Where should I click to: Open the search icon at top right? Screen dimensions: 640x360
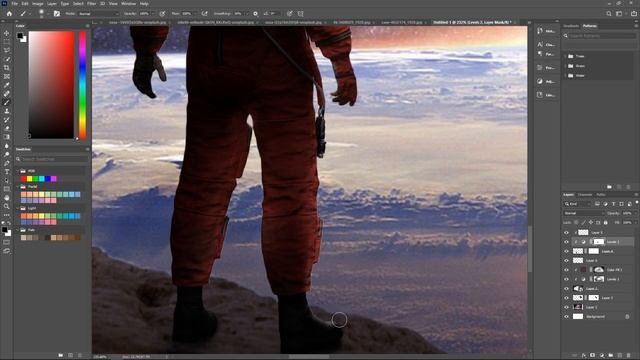pyautogui.click(x=609, y=13)
